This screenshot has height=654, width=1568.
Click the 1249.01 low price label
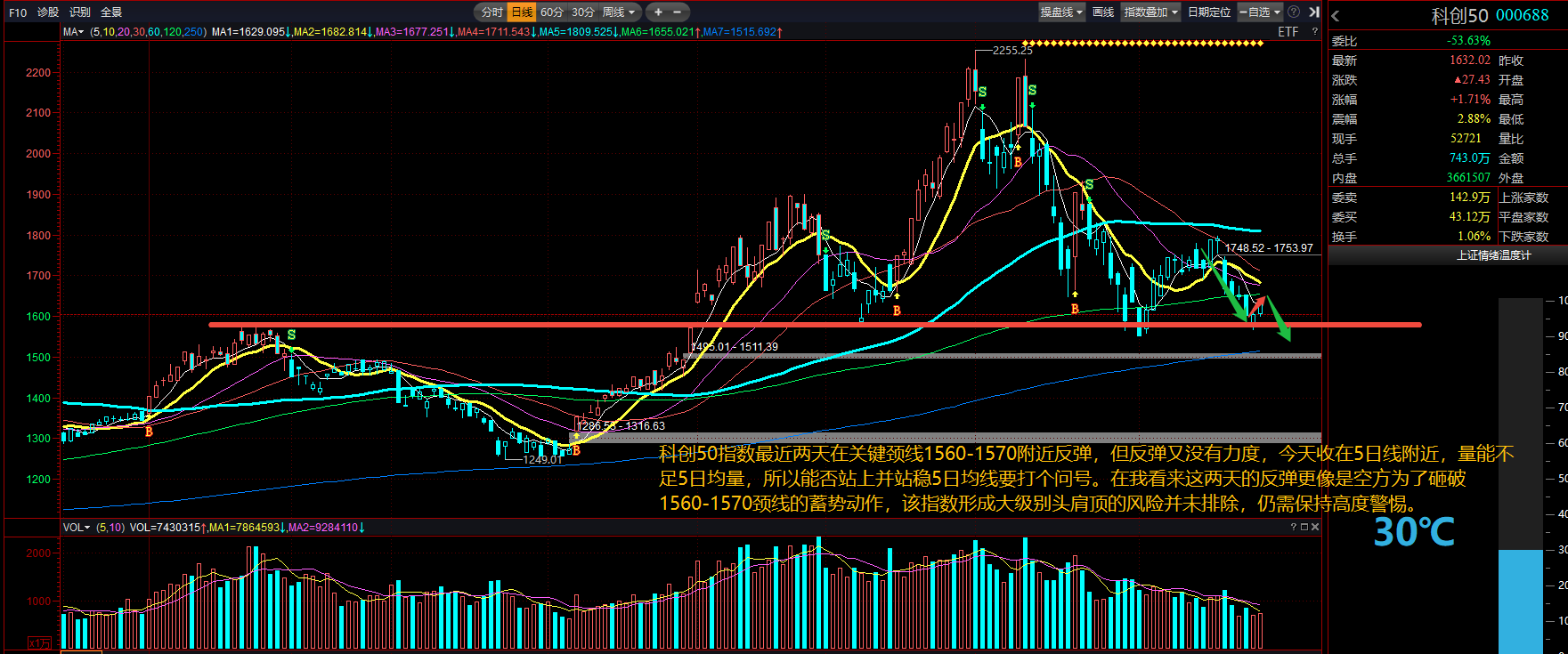click(542, 460)
